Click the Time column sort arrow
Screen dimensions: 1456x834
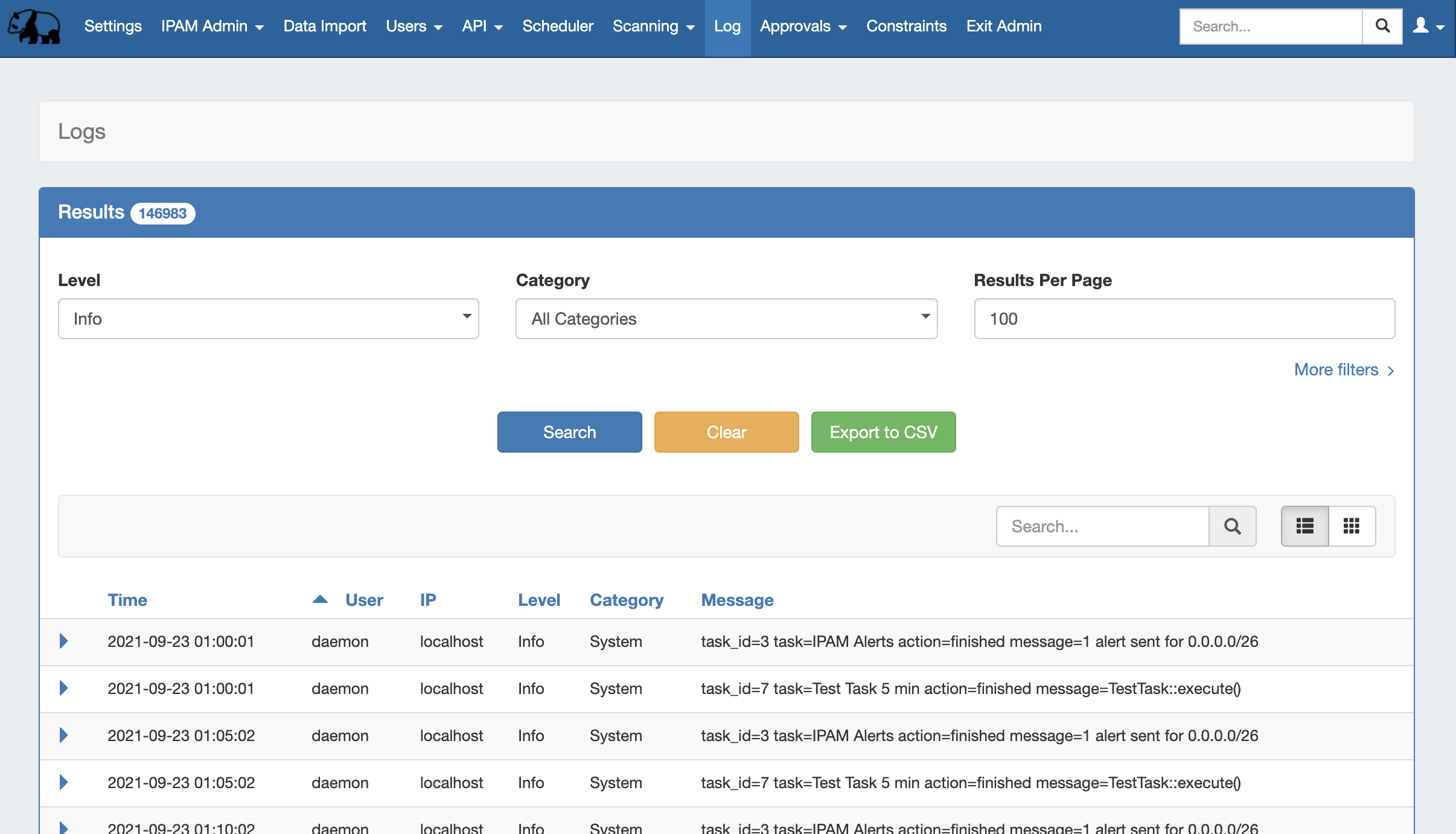click(320, 599)
